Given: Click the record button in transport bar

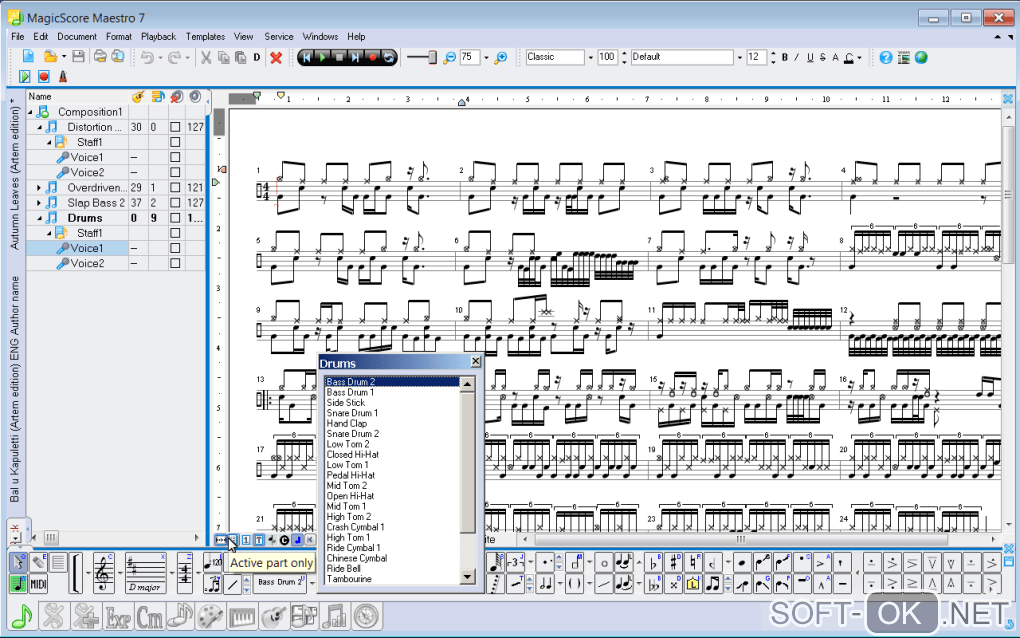Looking at the screenshot, I should tap(372, 57).
